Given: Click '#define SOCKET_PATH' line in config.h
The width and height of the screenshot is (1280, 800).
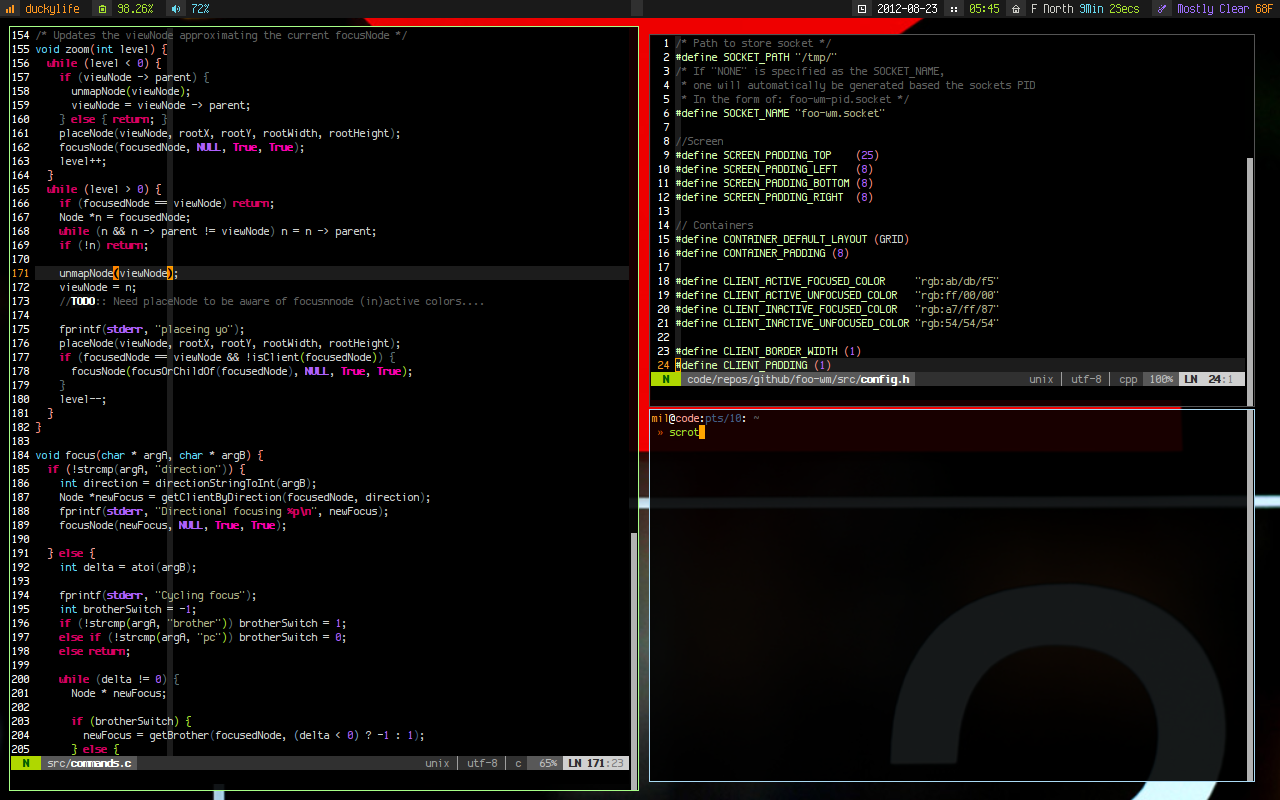Looking at the screenshot, I should coord(756,57).
